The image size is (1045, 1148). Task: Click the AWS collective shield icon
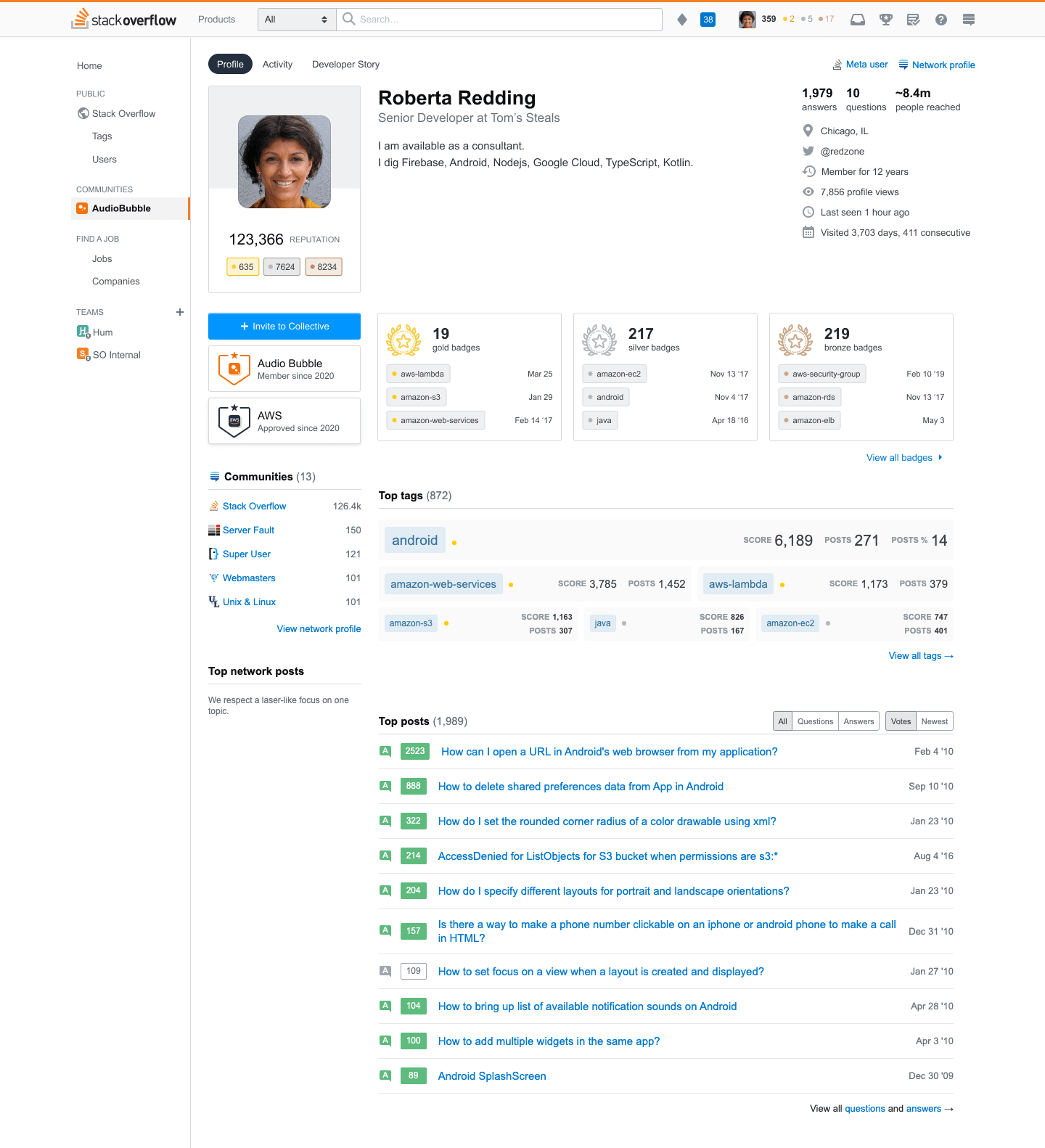coord(234,421)
